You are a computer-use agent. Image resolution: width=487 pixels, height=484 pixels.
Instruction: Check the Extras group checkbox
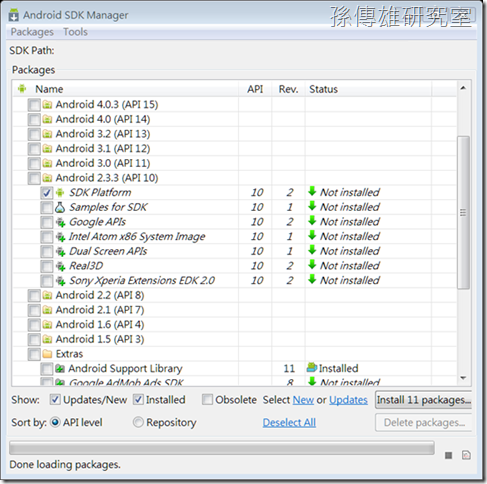pyautogui.click(x=34, y=354)
